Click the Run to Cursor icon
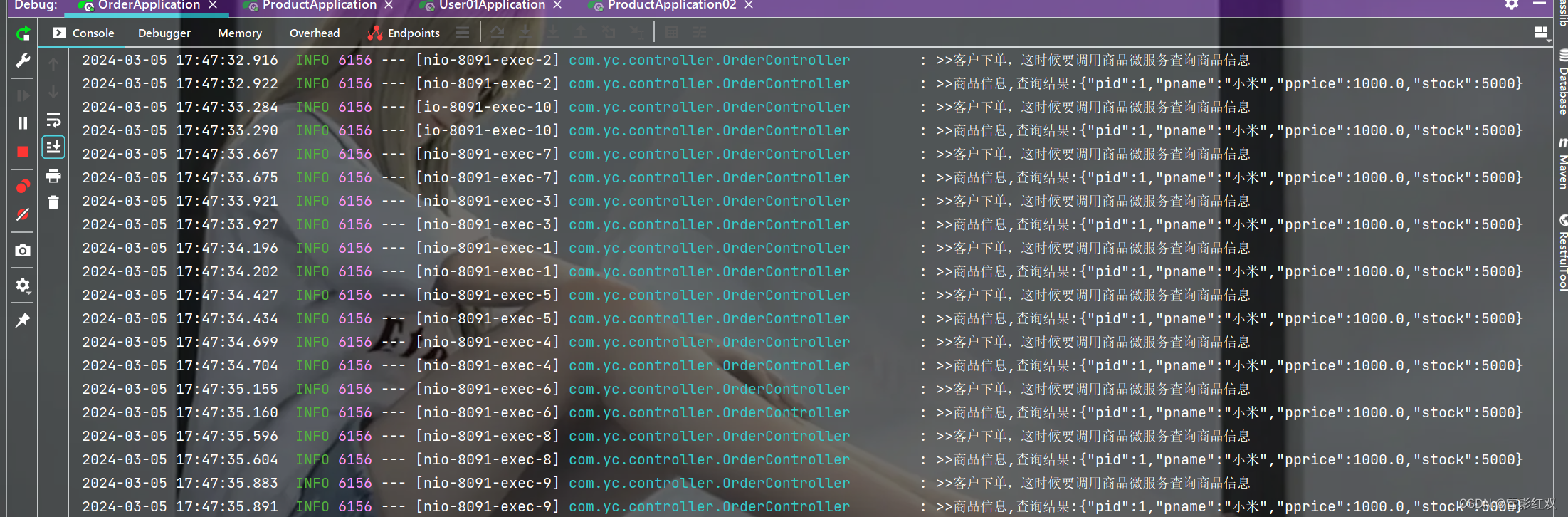This screenshot has height=517, width=1568. (x=636, y=33)
